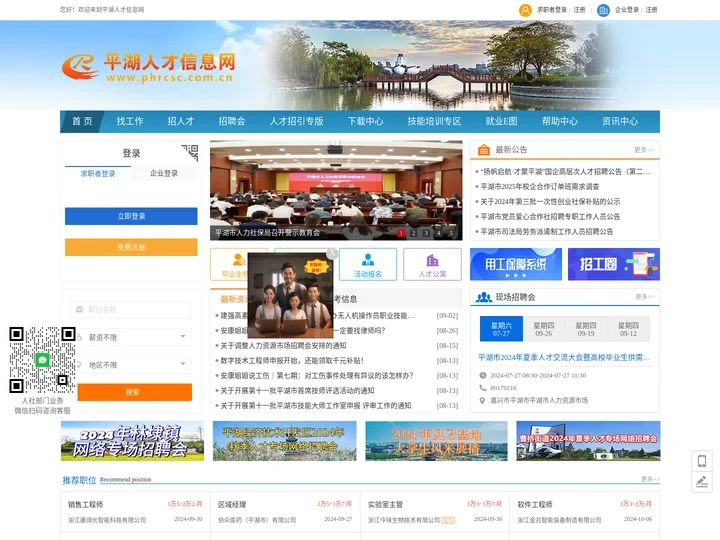Click 企业登录 link in top bar
This screenshot has height=540, width=720.
pos(627,10)
